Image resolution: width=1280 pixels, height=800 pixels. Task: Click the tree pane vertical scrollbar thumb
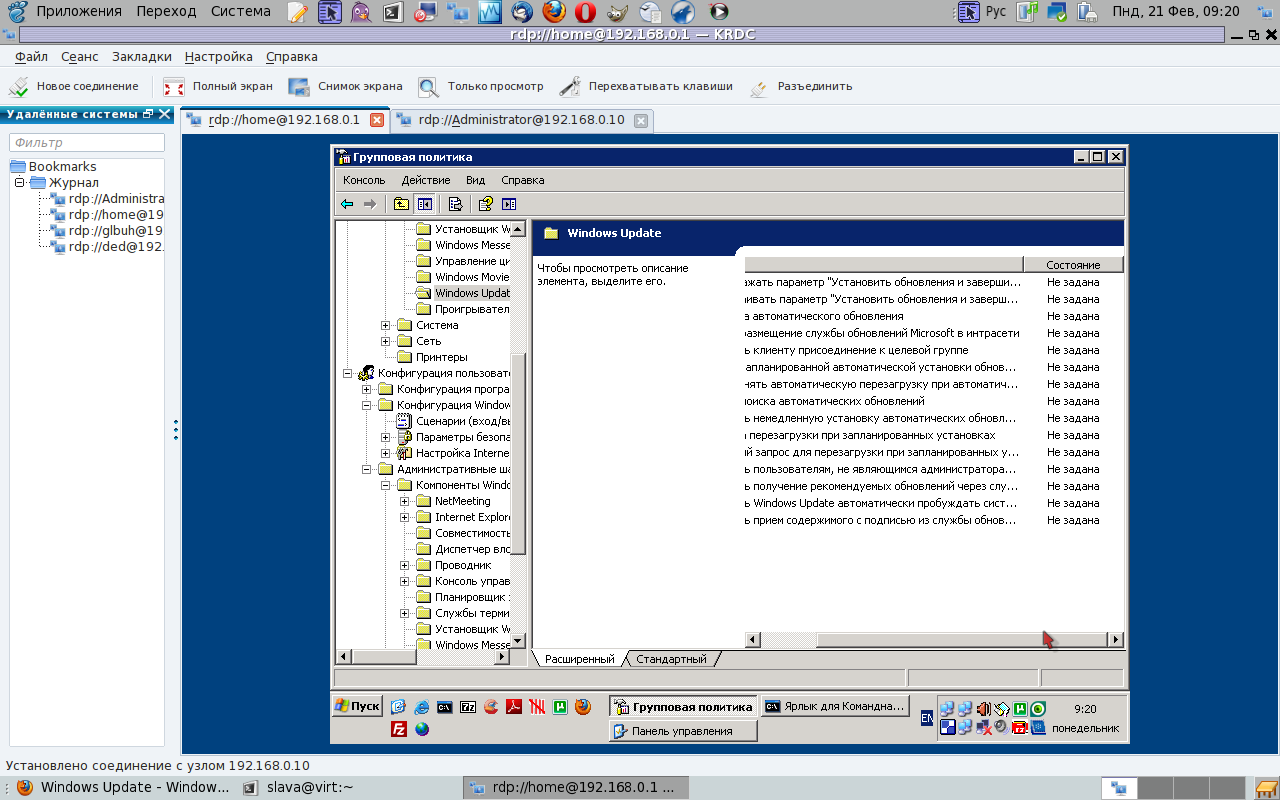click(518, 453)
